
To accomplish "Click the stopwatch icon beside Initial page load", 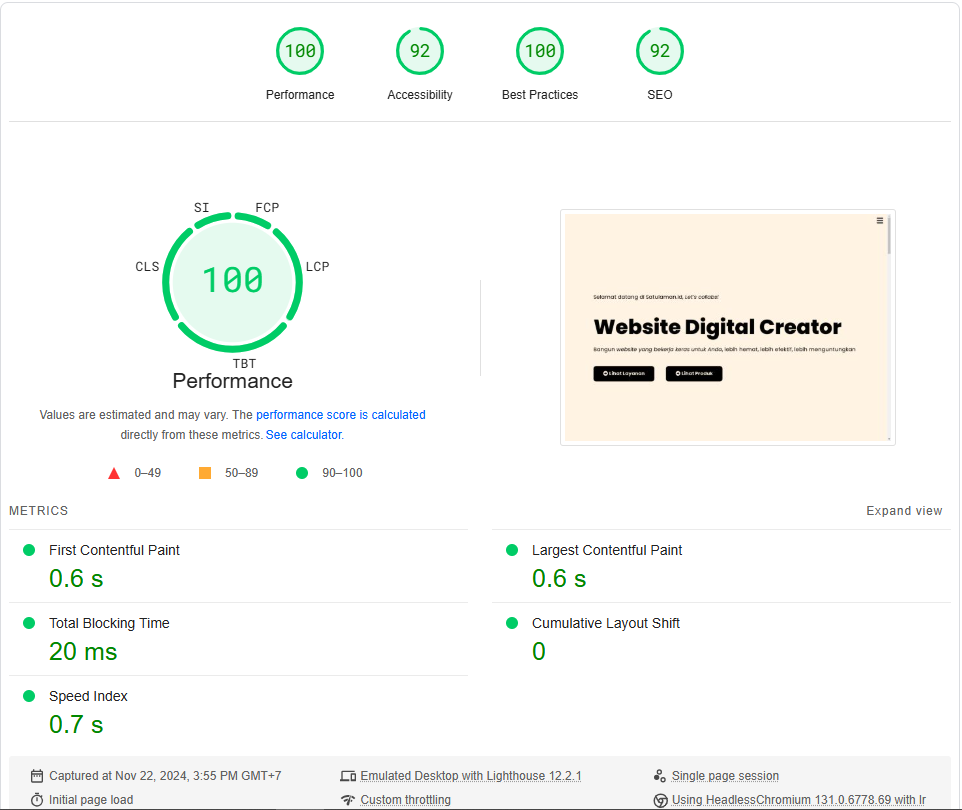I will click(37, 800).
